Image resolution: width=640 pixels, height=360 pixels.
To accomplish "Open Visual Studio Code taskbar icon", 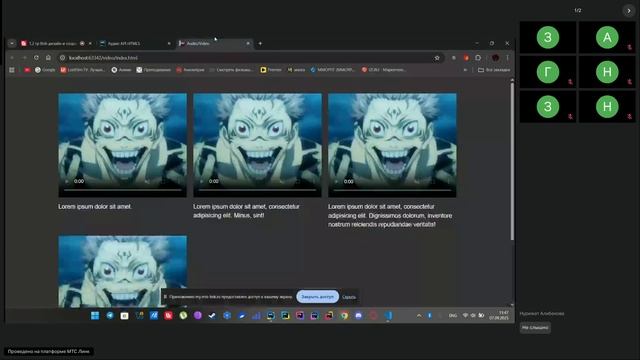I will pyautogui.click(x=388, y=316).
